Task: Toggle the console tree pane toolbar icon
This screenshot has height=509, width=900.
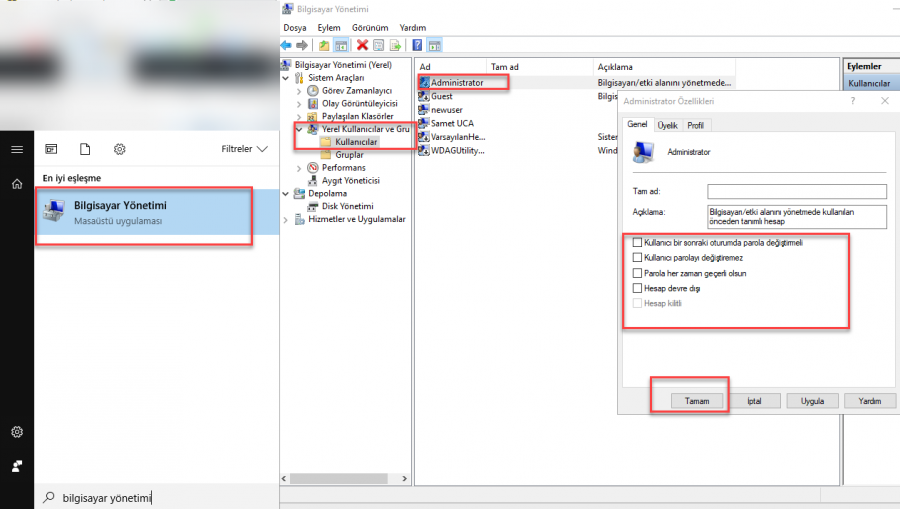Action: (x=341, y=45)
